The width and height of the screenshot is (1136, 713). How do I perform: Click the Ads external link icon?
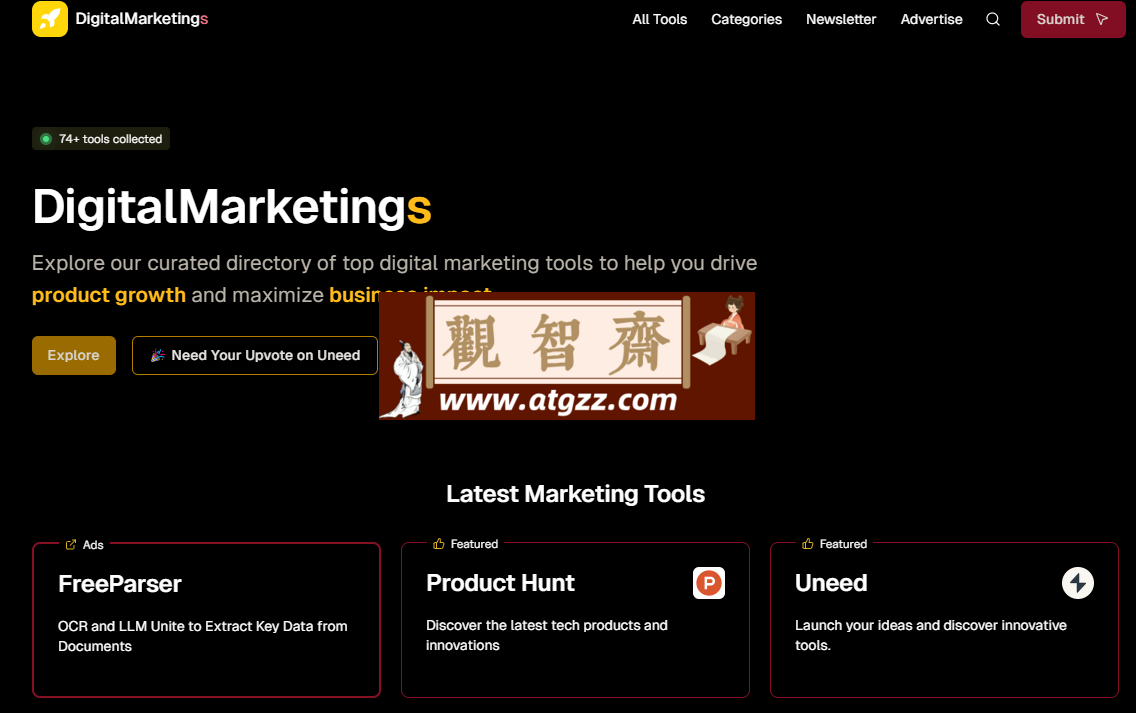[71, 544]
